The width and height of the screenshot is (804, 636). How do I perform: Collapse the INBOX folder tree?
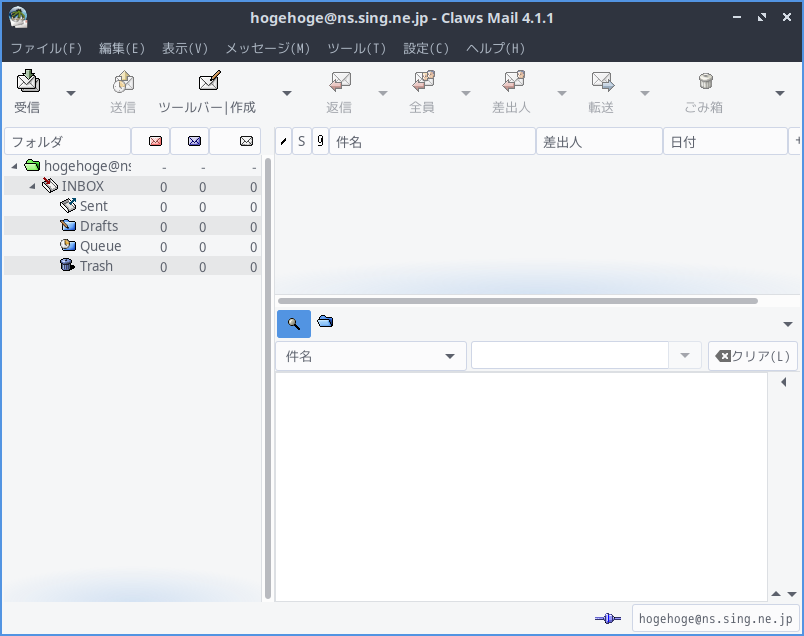point(32,186)
